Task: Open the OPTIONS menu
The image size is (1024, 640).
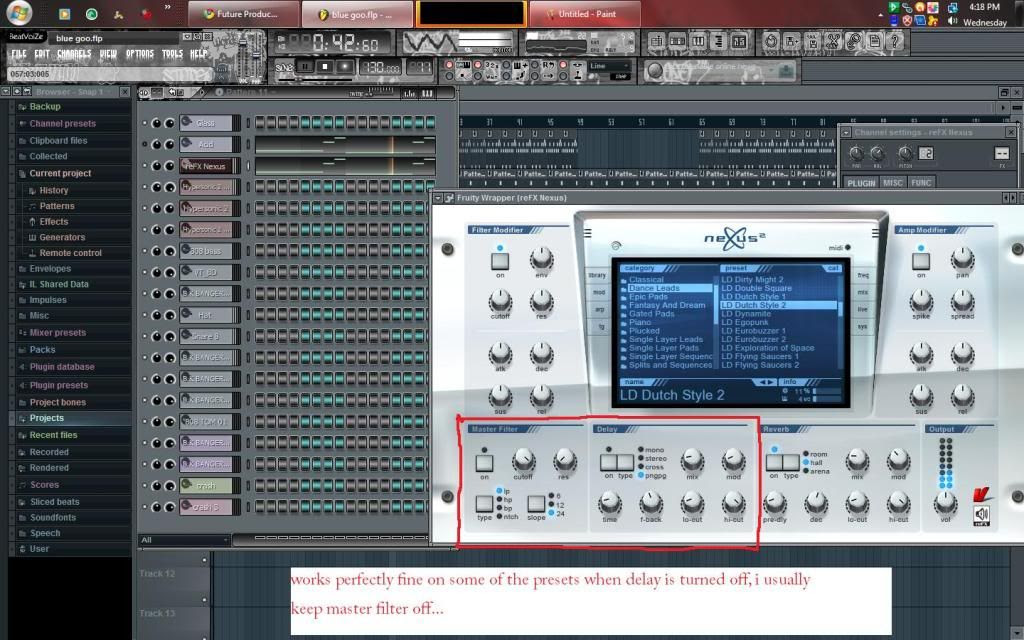Action: 139,54
